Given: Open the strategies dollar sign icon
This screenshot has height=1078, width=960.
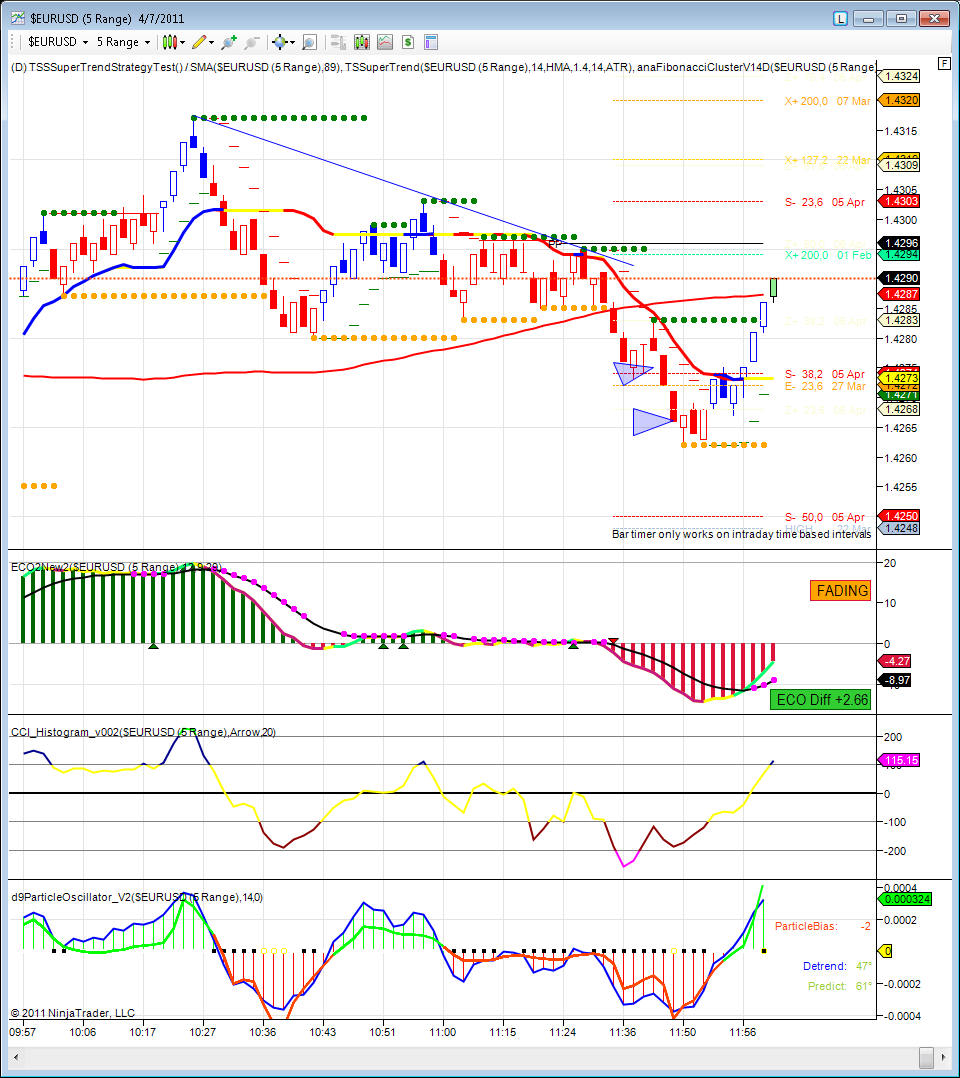Looking at the screenshot, I should click(x=408, y=43).
